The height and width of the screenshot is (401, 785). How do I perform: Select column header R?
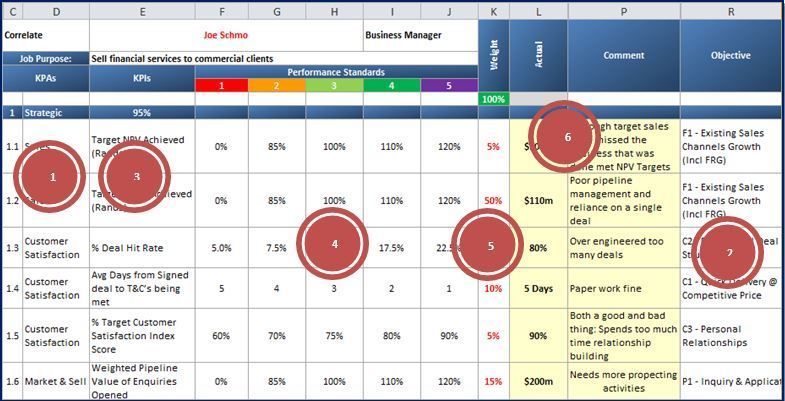pyautogui.click(x=732, y=12)
